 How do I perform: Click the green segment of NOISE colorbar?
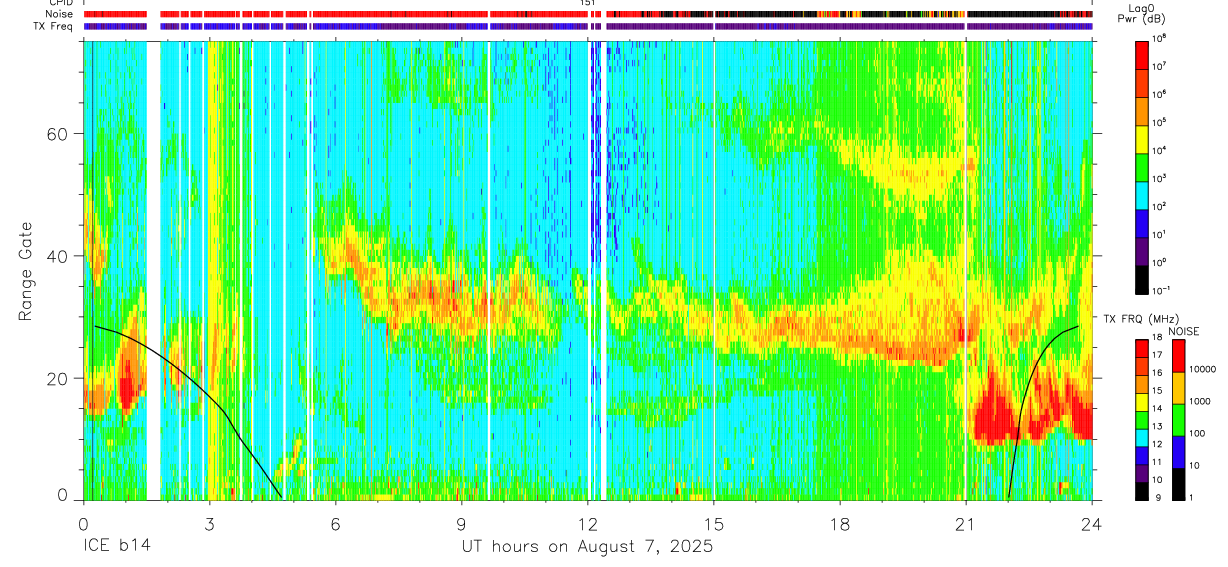click(x=1179, y=420)
